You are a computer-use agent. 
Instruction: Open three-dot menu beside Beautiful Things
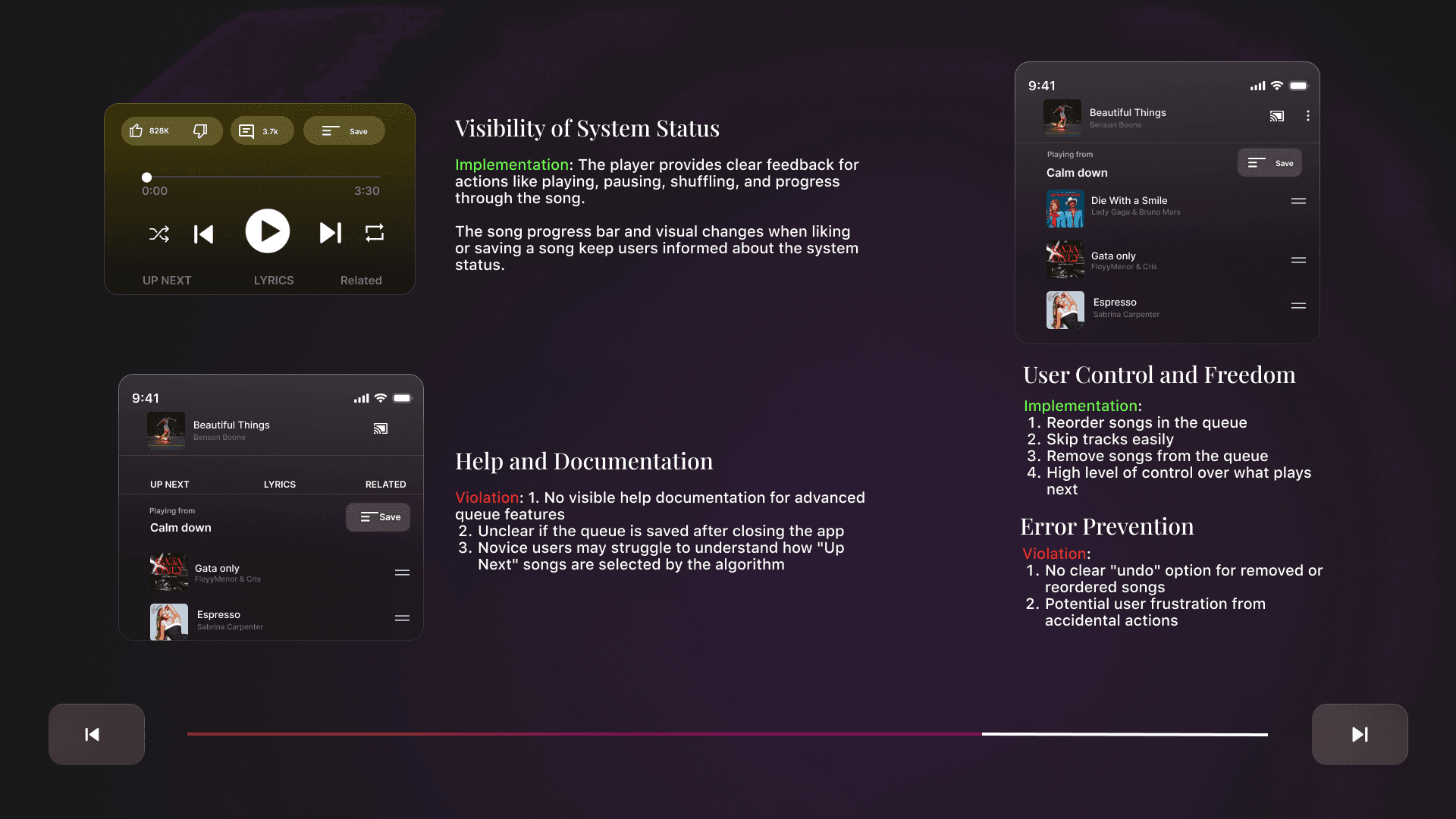tap(1307, 116)
